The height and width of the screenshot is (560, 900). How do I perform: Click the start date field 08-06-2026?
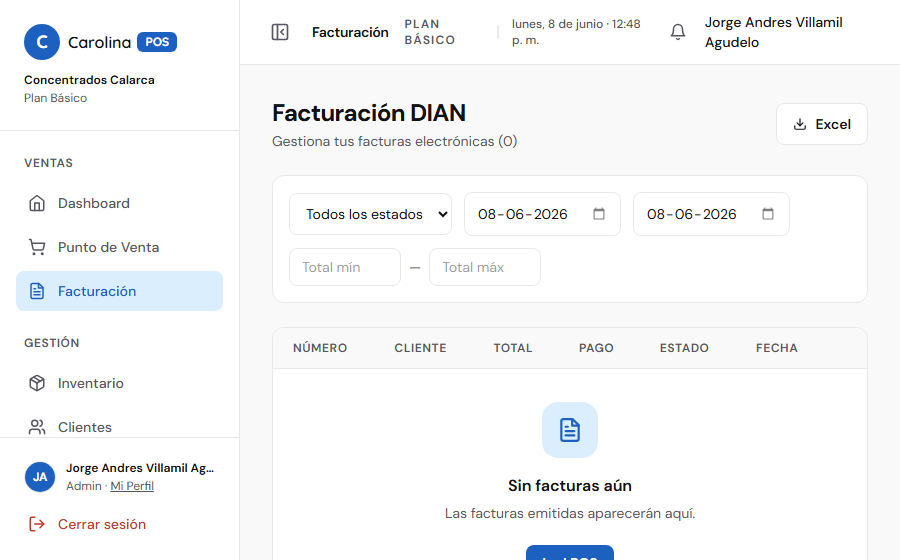542,214
